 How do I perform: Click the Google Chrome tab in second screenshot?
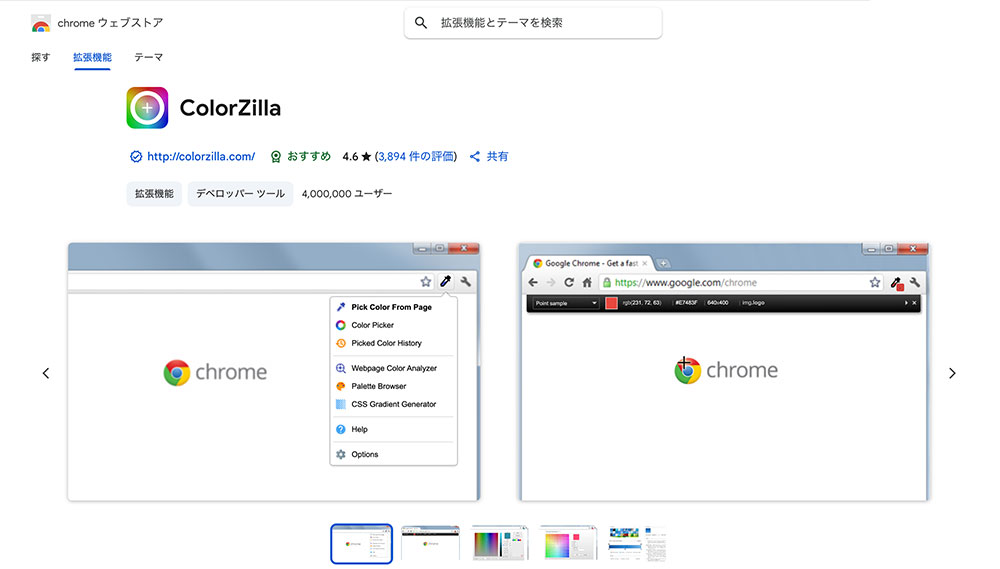coord(589,263)
